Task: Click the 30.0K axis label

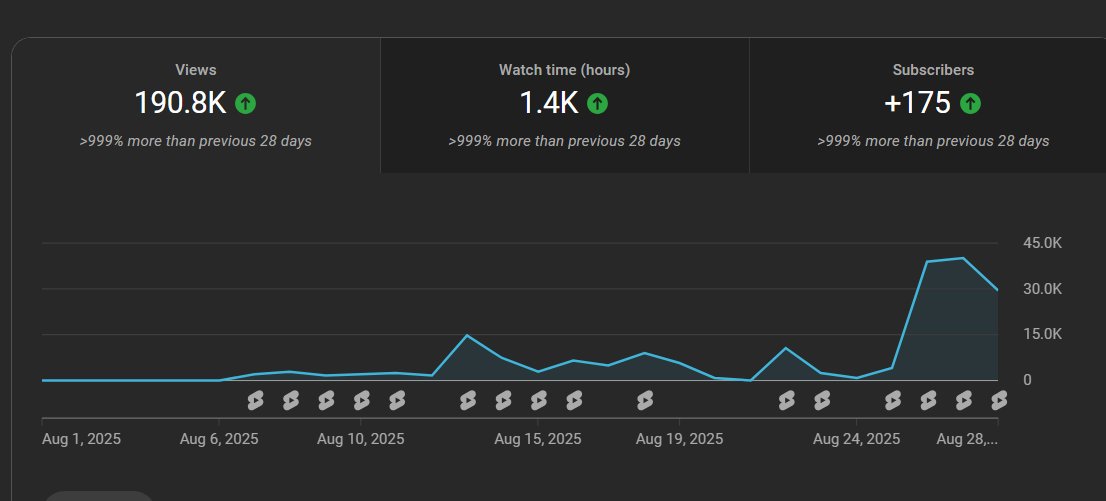Action: click(1043, 289)
